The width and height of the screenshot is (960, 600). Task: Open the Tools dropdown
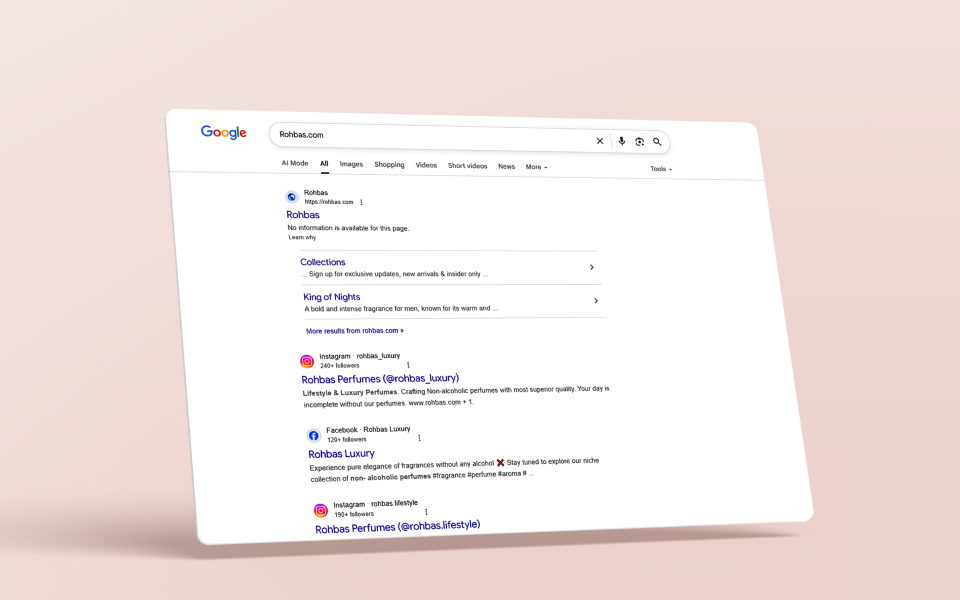(x=661, y=169)
